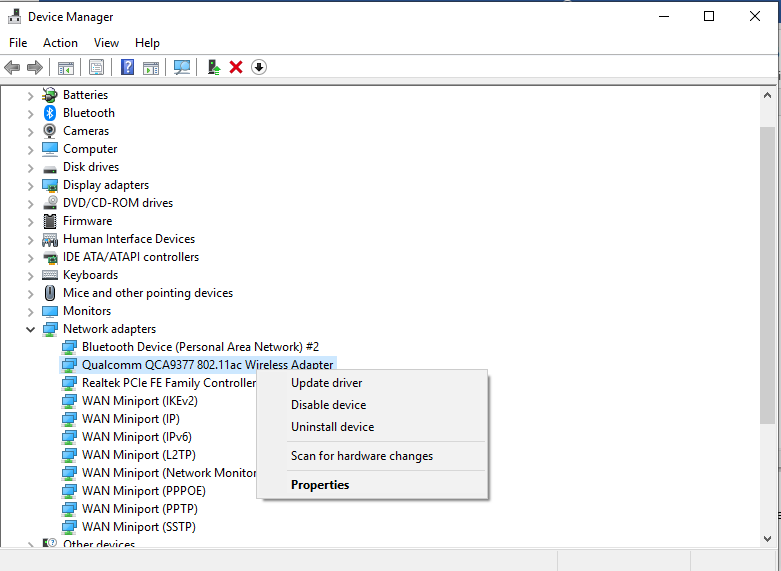Select the Disk drives icon
Screen dimensions: 781x571
coord(50,169)
